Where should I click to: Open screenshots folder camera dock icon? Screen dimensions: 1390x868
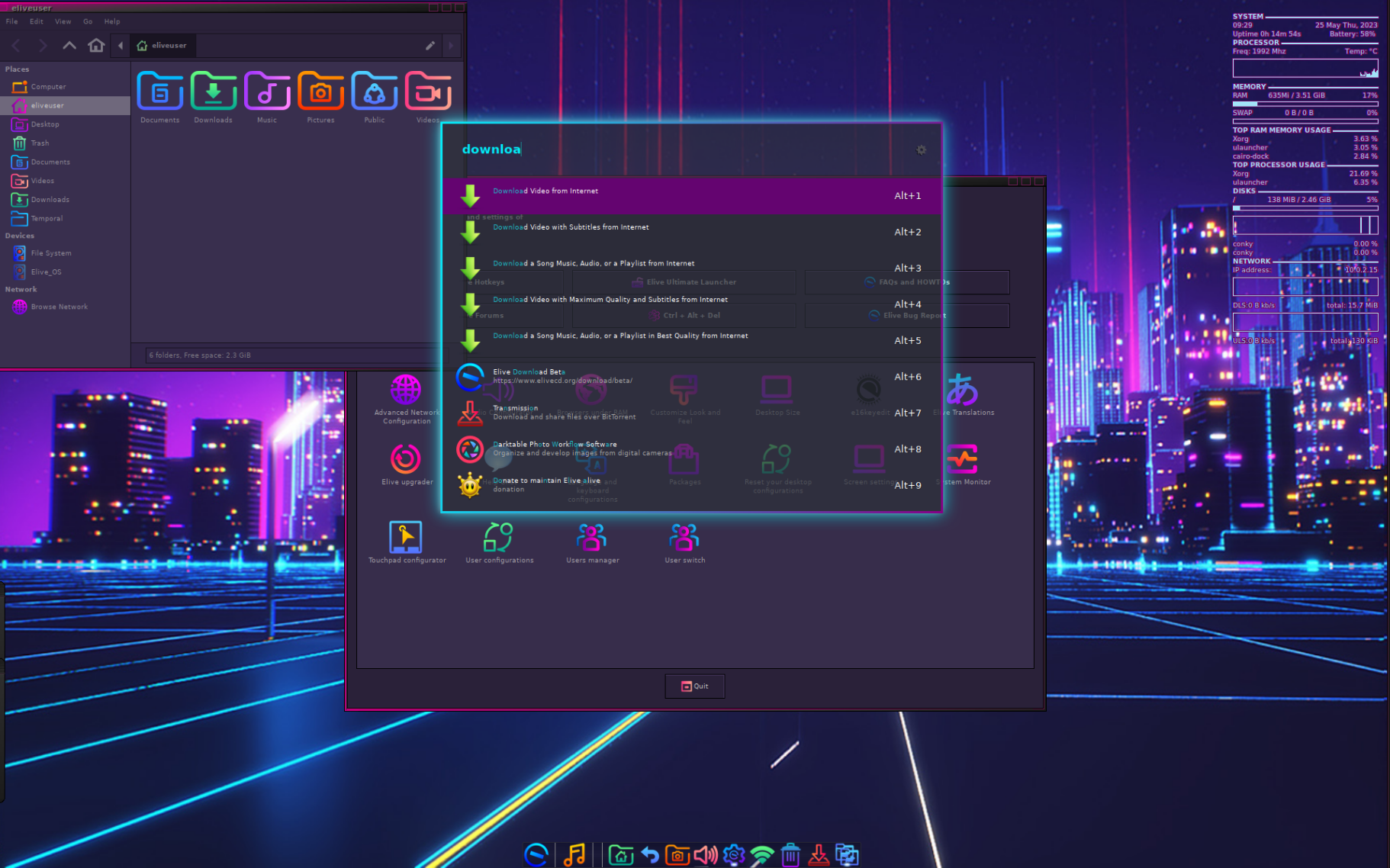[677, 855]
